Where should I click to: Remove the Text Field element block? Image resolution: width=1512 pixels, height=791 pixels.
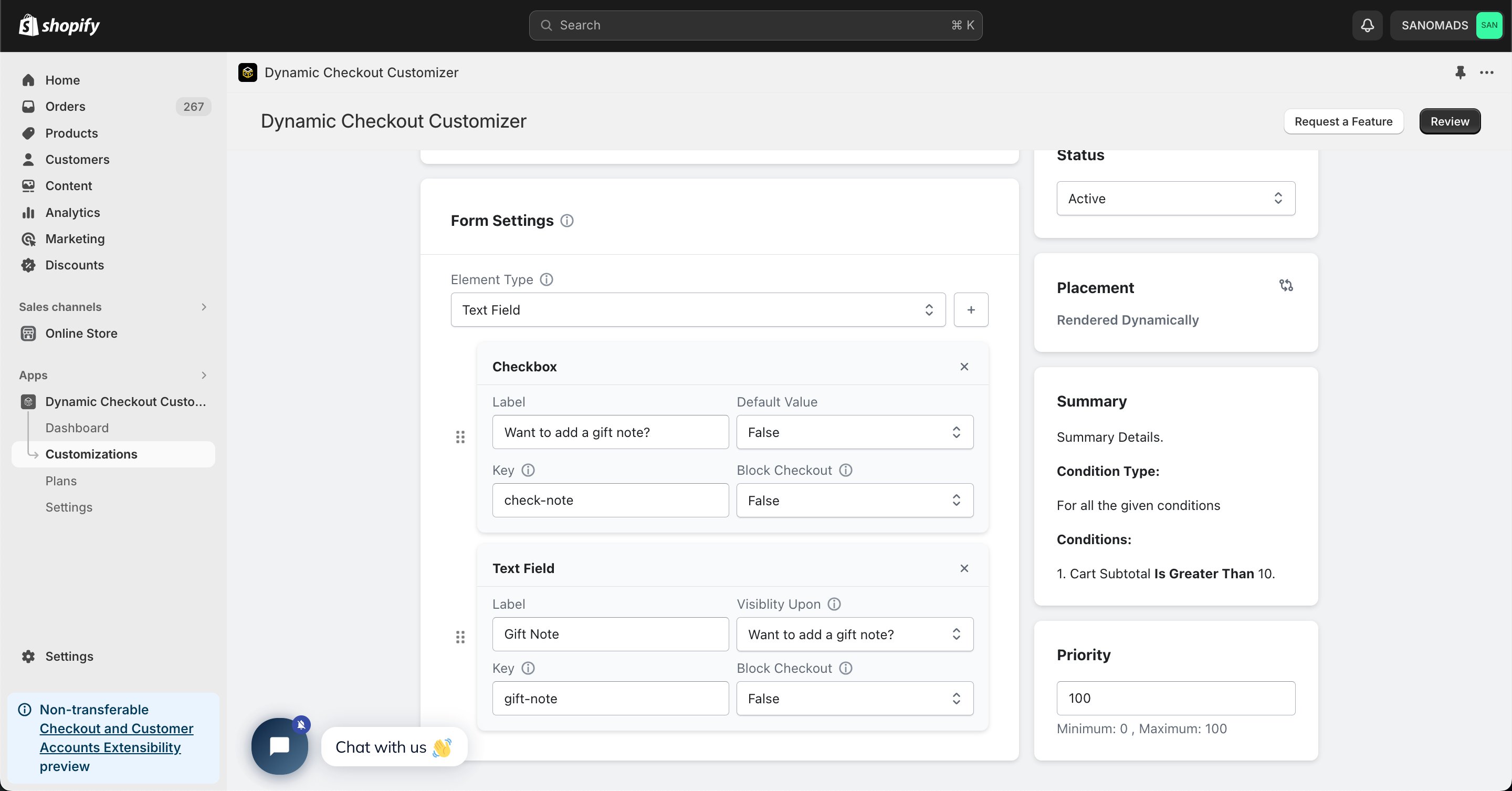pos(964,568)
